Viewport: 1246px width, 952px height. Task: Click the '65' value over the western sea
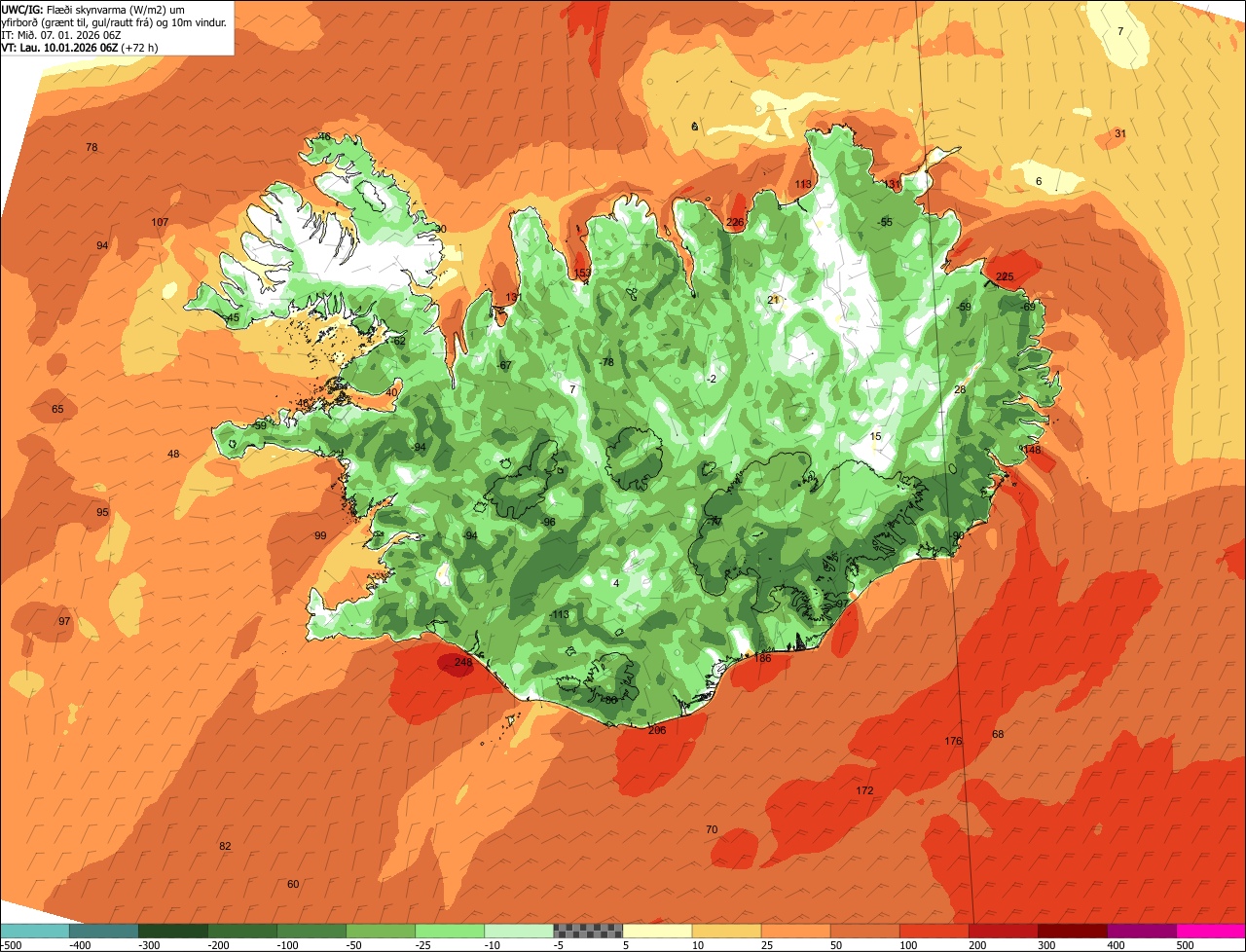coord(57,410)
